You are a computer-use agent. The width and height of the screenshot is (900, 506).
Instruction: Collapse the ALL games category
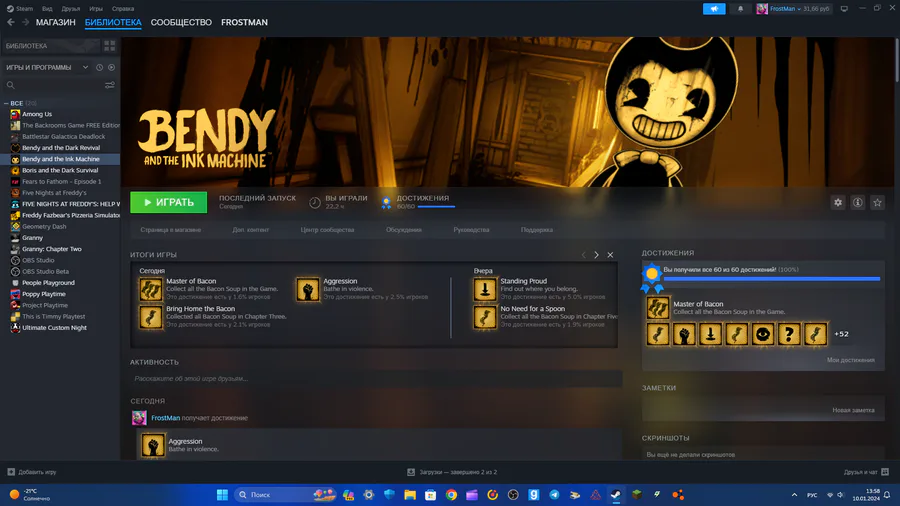tap(6, 103)
